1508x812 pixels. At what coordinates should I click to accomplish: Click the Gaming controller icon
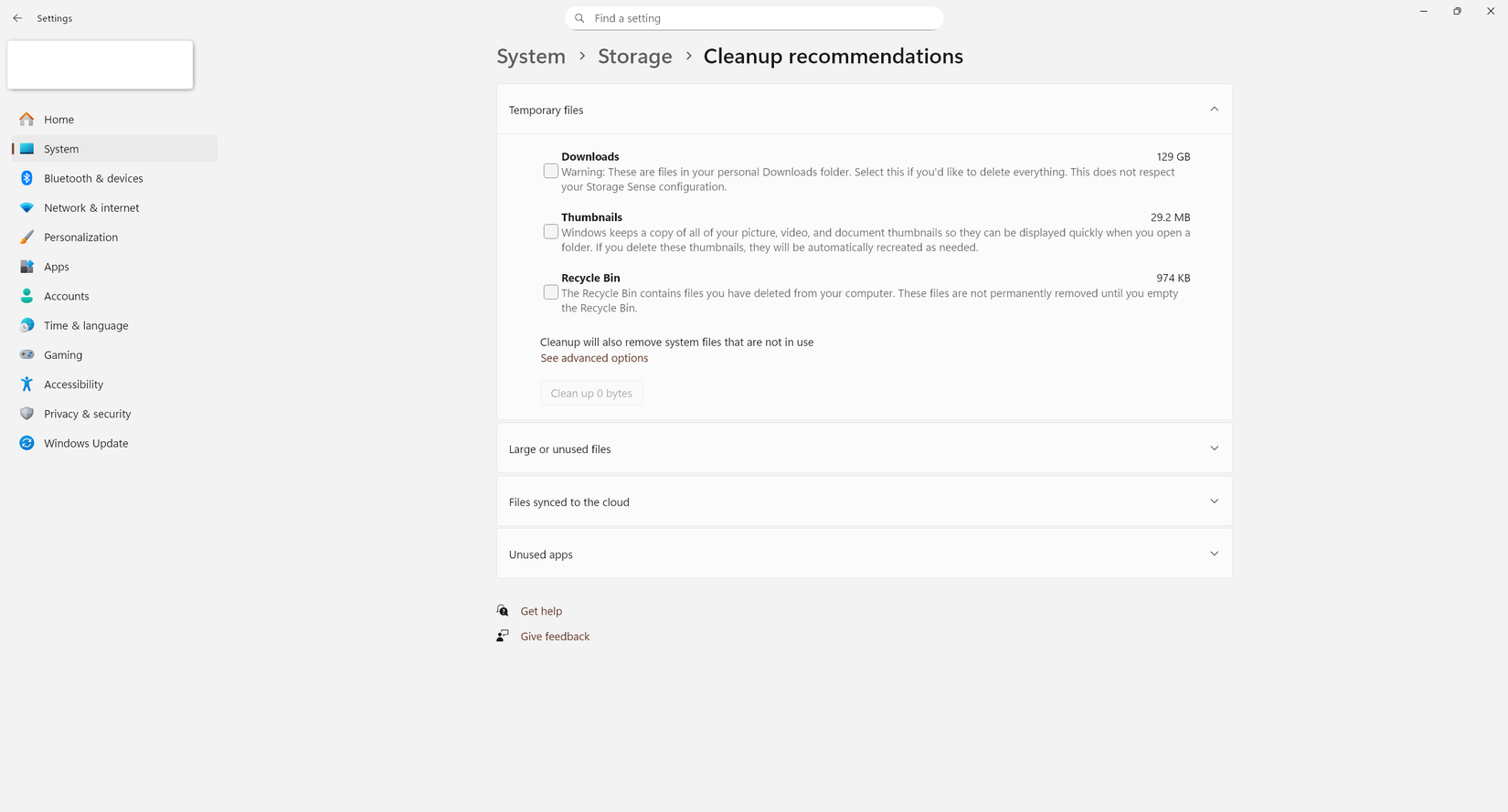(27, 354)
